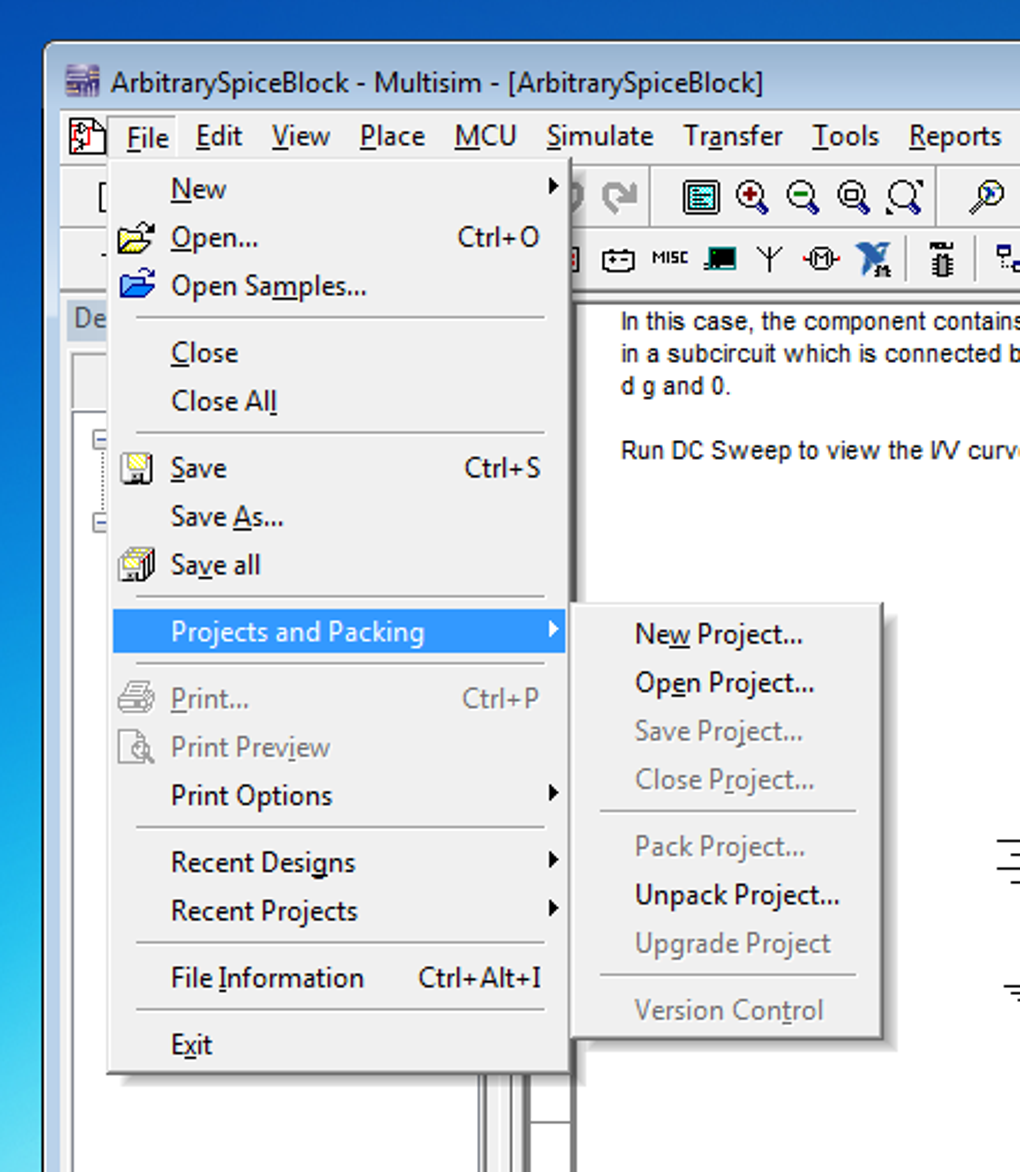Image resolution: width=1020 pixels, height=1172 pixels.
Task: Click the Multisim app icon in title bar
Action: (82, 81)
